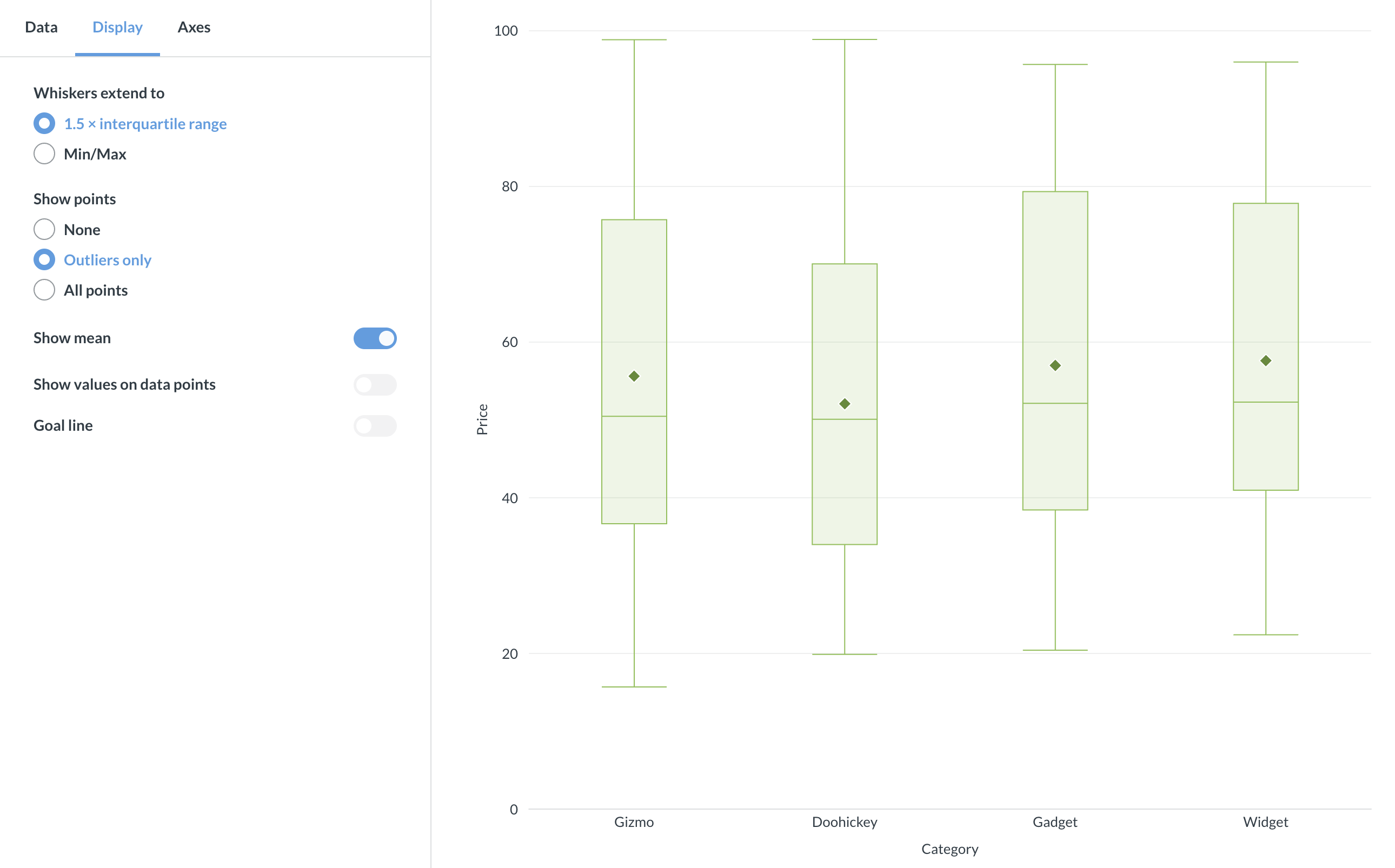Select None under Show points
The width and height of the screenshot is (1395, 868).
[44, 229]
